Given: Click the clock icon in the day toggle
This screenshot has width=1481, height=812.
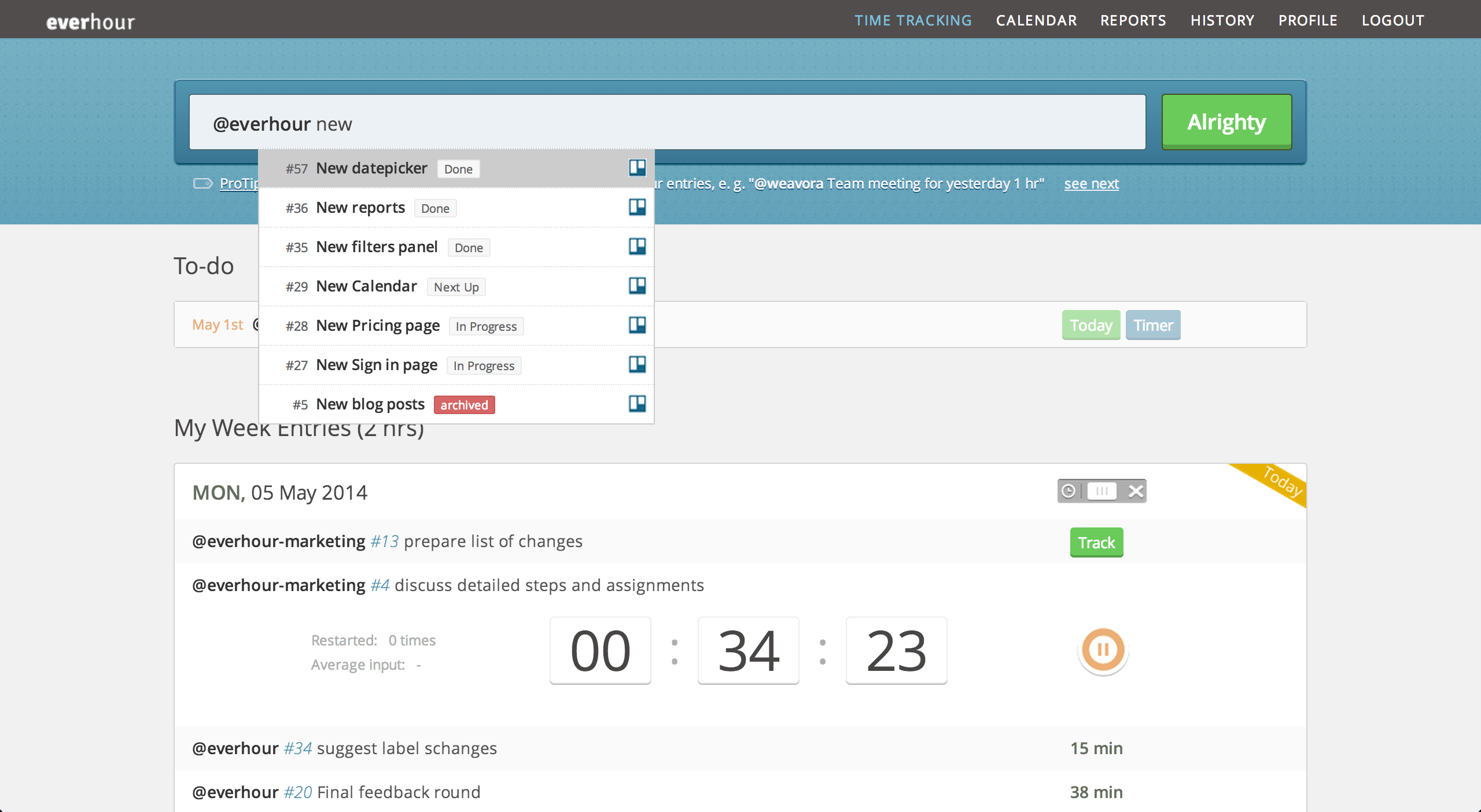Looking at the screenshot, I should [1069, 491].
